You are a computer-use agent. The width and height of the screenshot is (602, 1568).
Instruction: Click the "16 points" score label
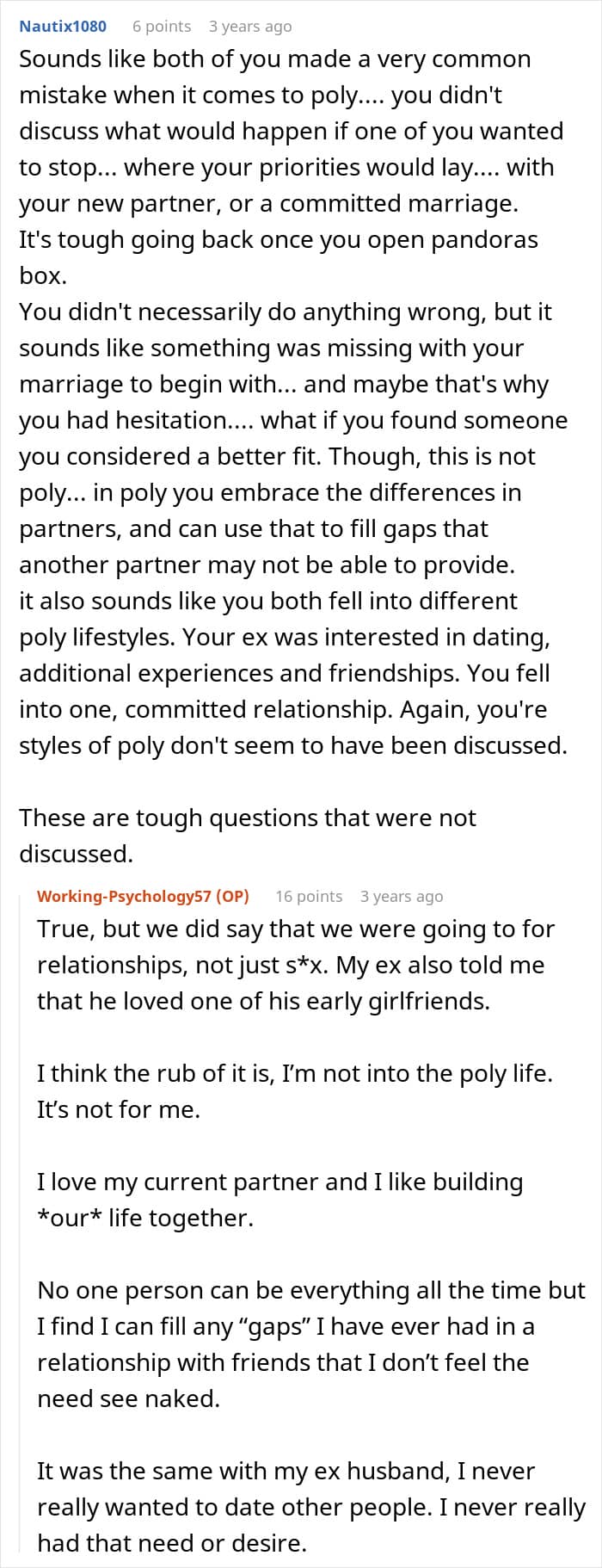coord(309,896)
